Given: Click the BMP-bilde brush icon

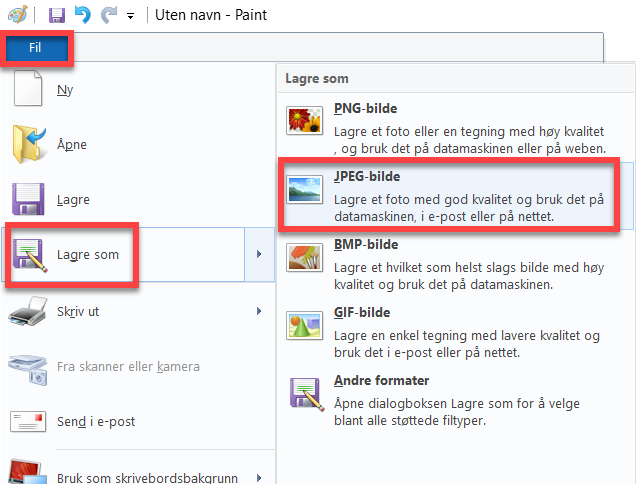Looking at the screenshot, I should (304, 258).
